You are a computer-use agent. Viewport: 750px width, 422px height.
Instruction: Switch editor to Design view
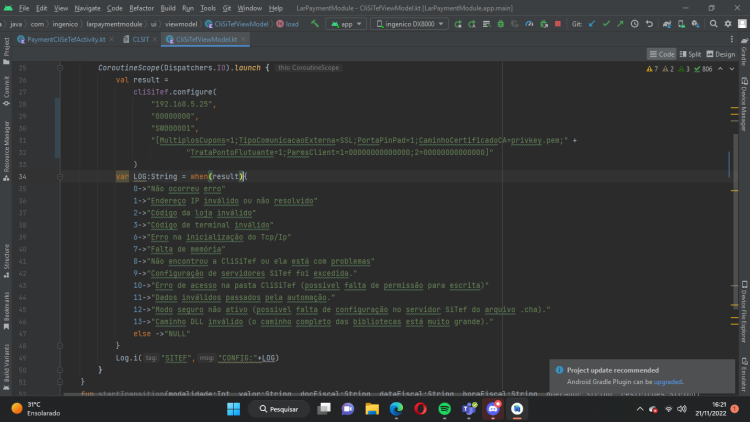click(x=721, y=54)
